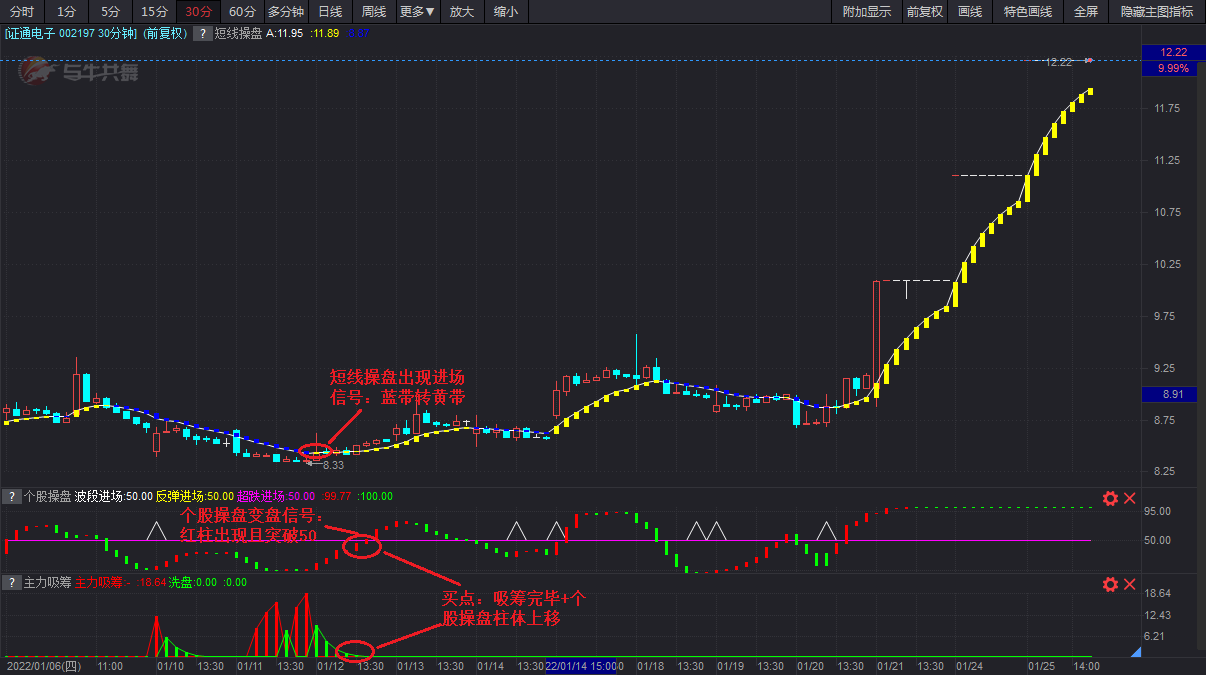Click the highlighted 2022/01/14 15:00 time marker

pyautogui.click(x=580, y=666)
